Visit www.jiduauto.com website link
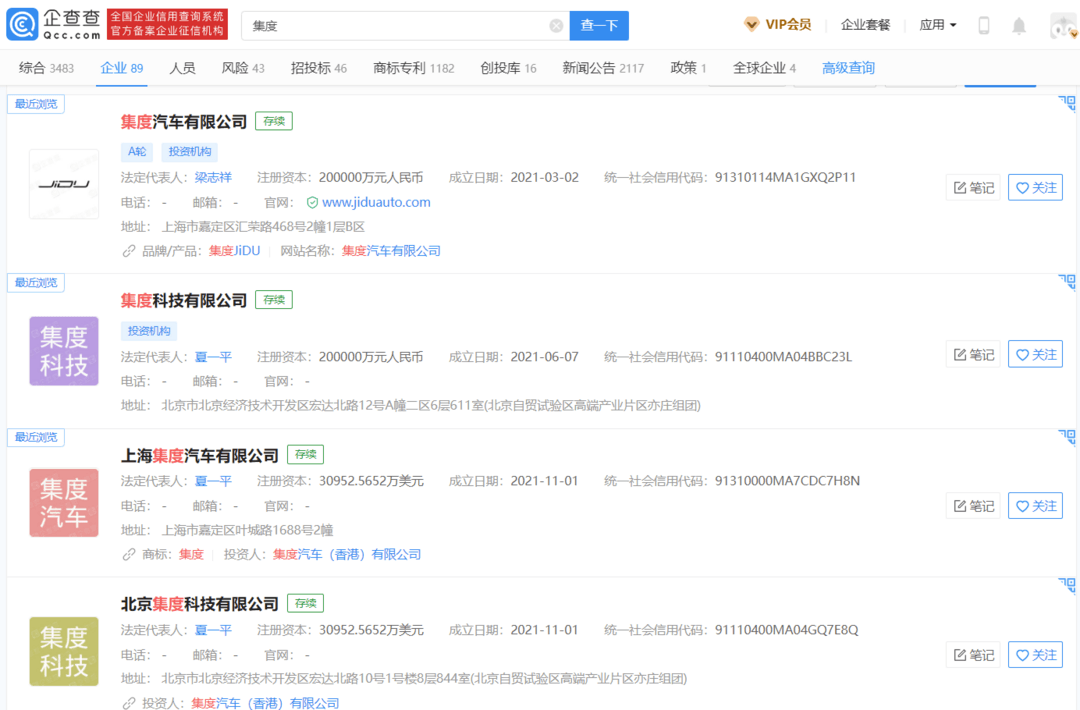The width and height of the screenshot is (1080, 710). [376, 202]
